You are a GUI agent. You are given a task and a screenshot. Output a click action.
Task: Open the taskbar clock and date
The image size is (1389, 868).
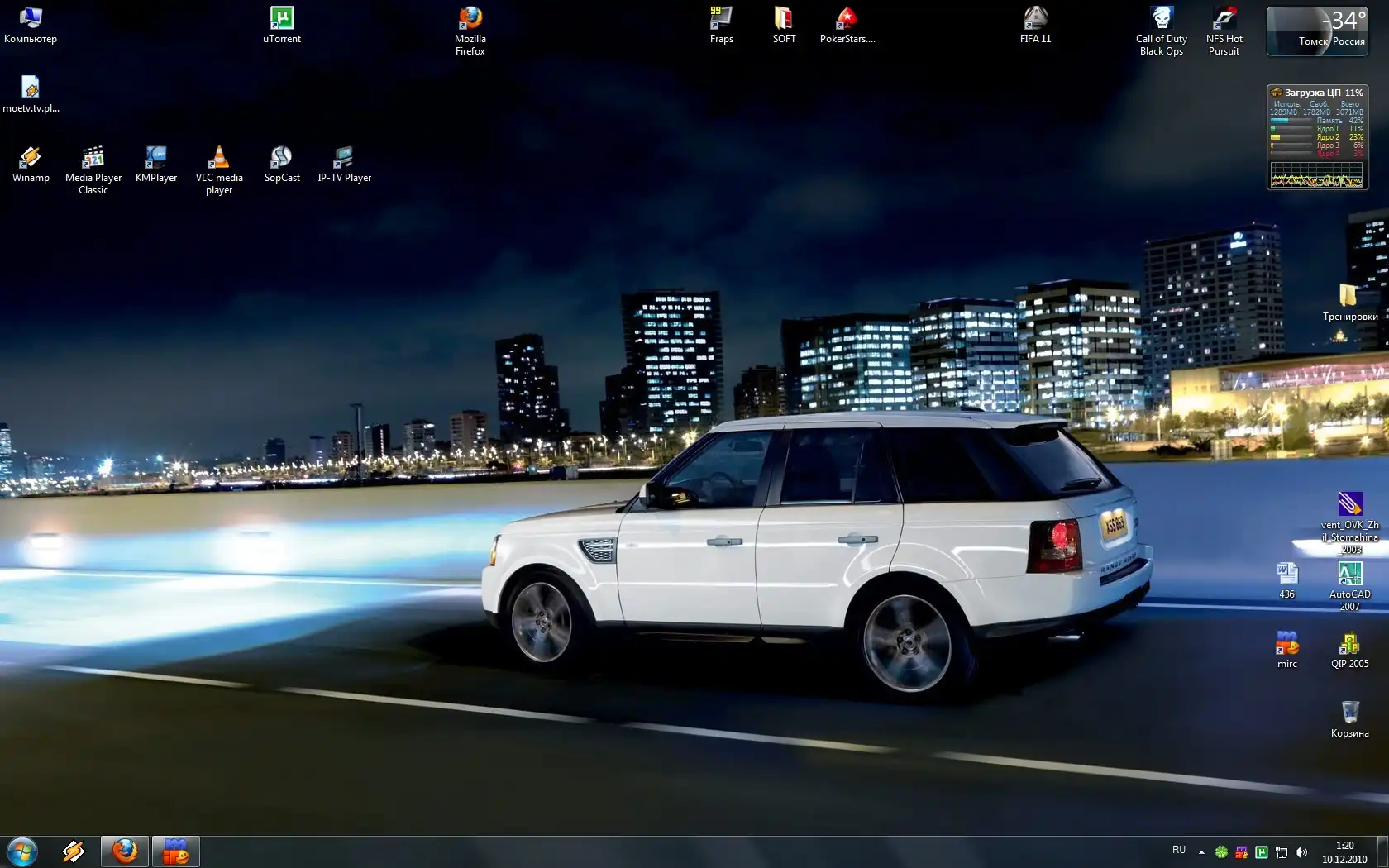(1344, 852)
